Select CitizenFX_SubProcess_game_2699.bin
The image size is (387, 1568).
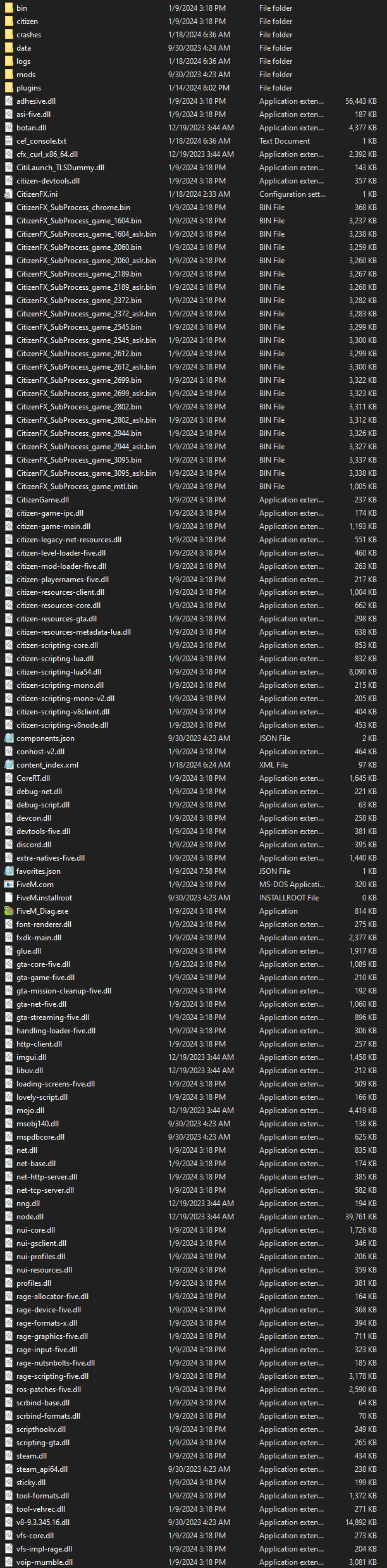(x=79, y=380)
